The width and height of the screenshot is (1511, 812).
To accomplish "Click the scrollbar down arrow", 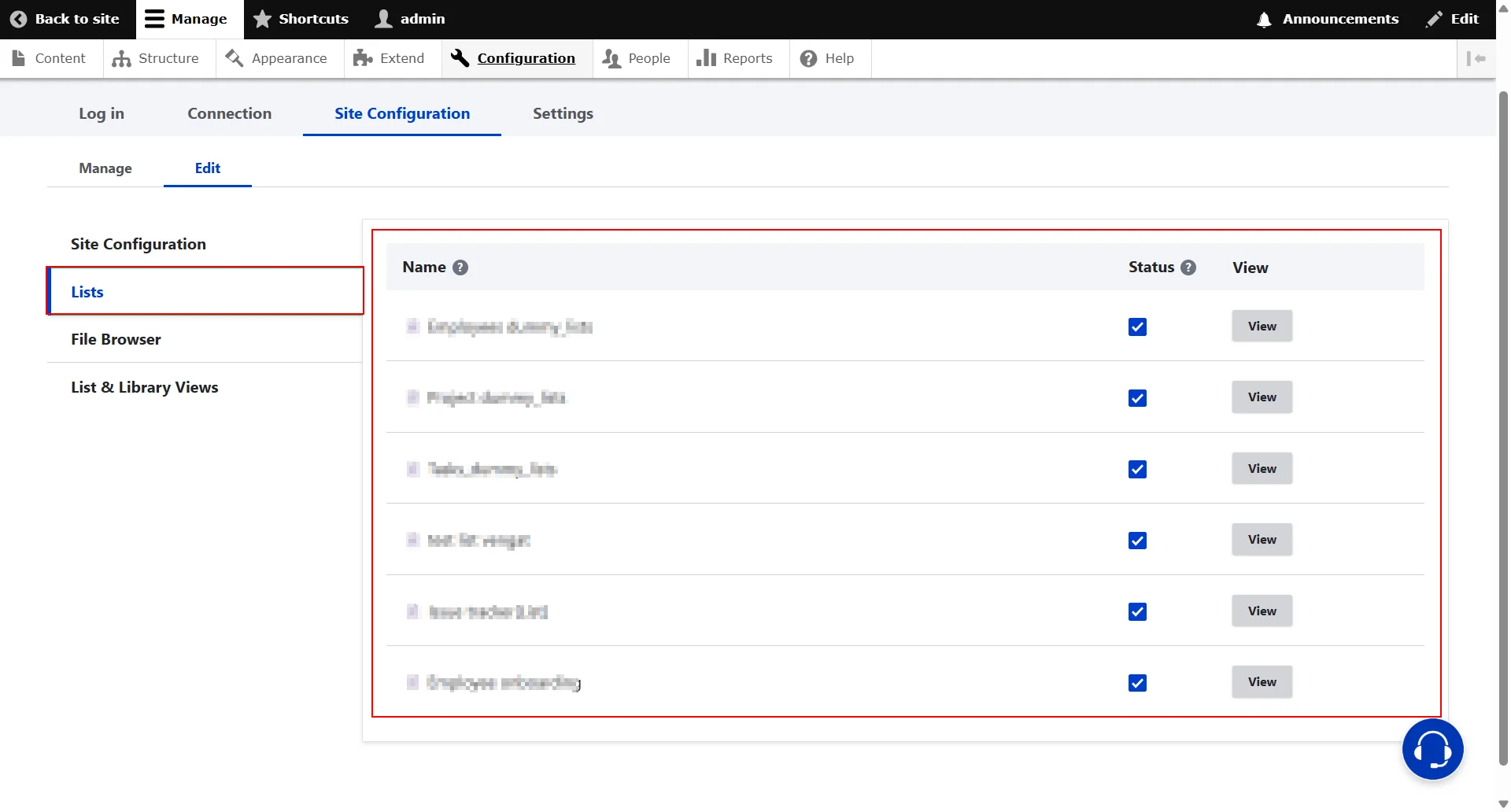I will [1502, 803].
